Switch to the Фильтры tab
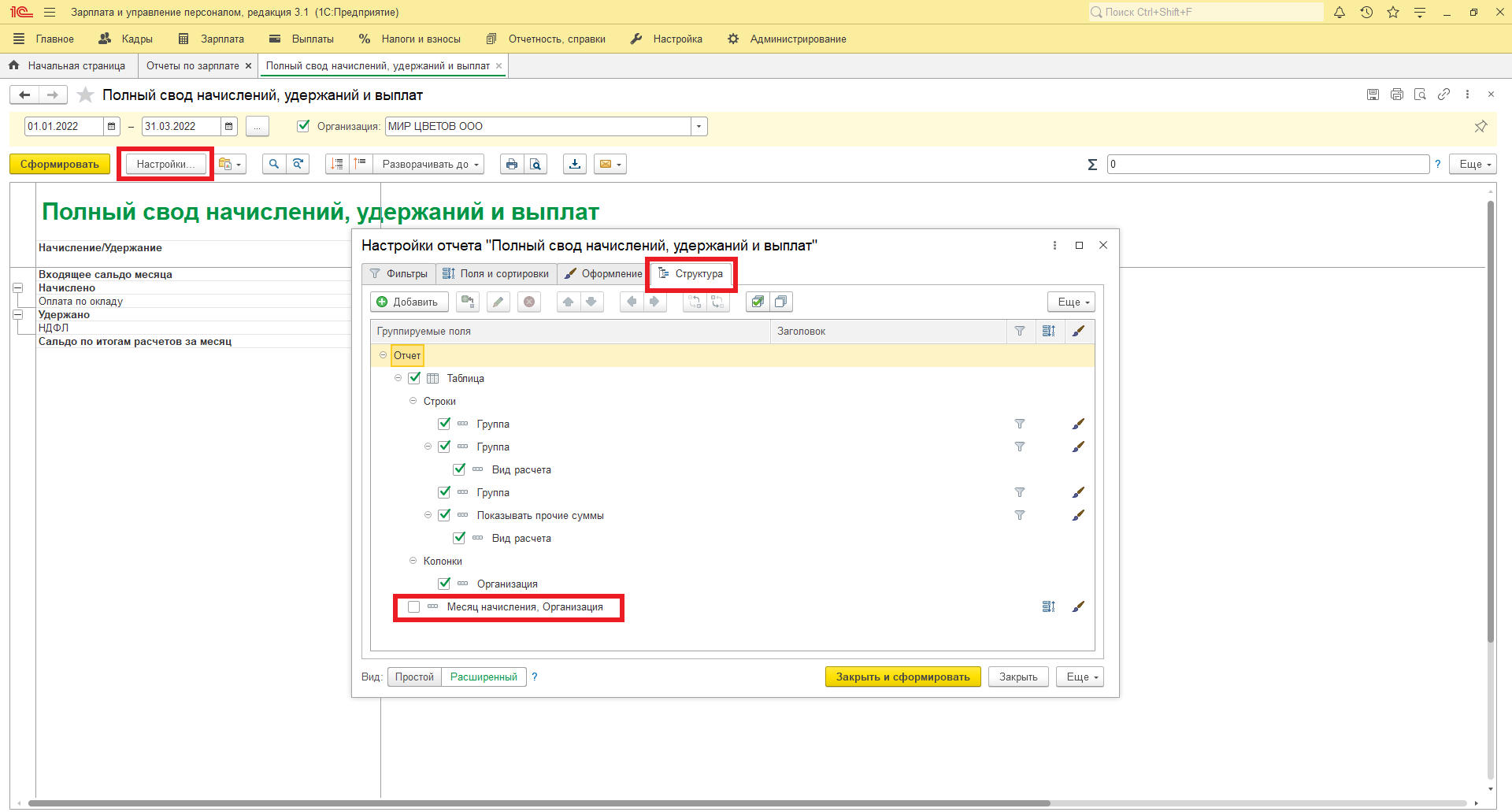The width and height of the screenshot is (1512, 812). coord(399,274)
